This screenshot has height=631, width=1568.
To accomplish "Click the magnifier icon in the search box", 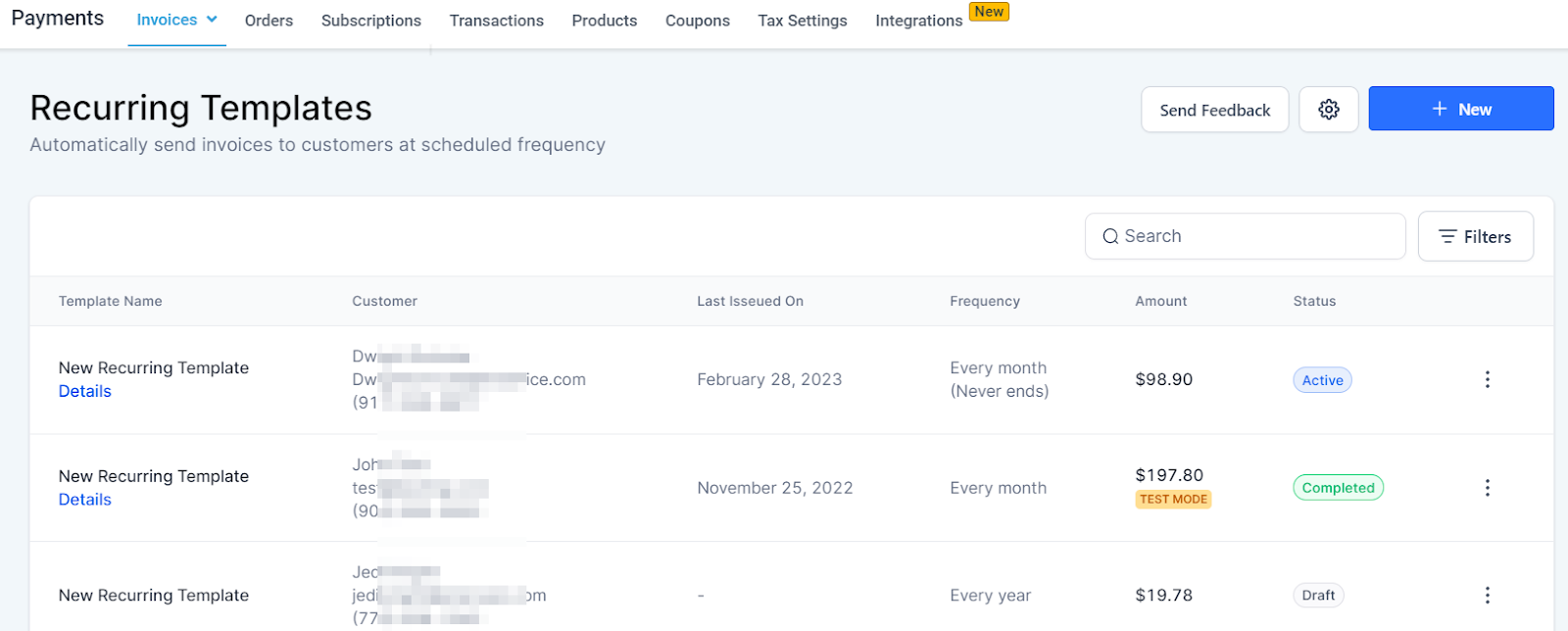I will pyautogui.click(x=1110, y=236).
